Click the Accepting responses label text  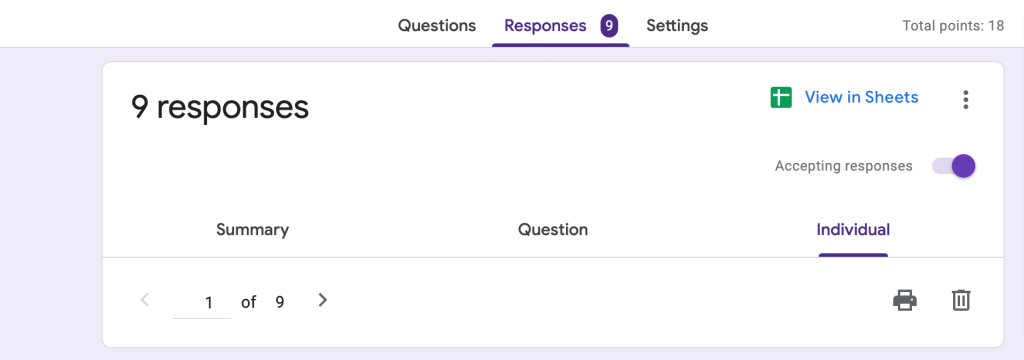pos(844,166)
